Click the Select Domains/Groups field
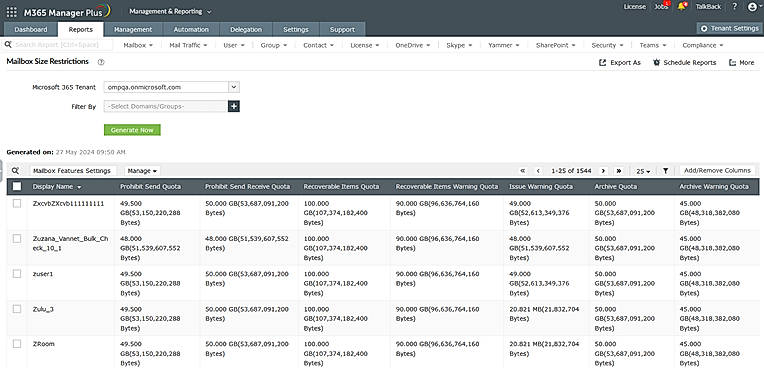764x368 pixels. 166,106
